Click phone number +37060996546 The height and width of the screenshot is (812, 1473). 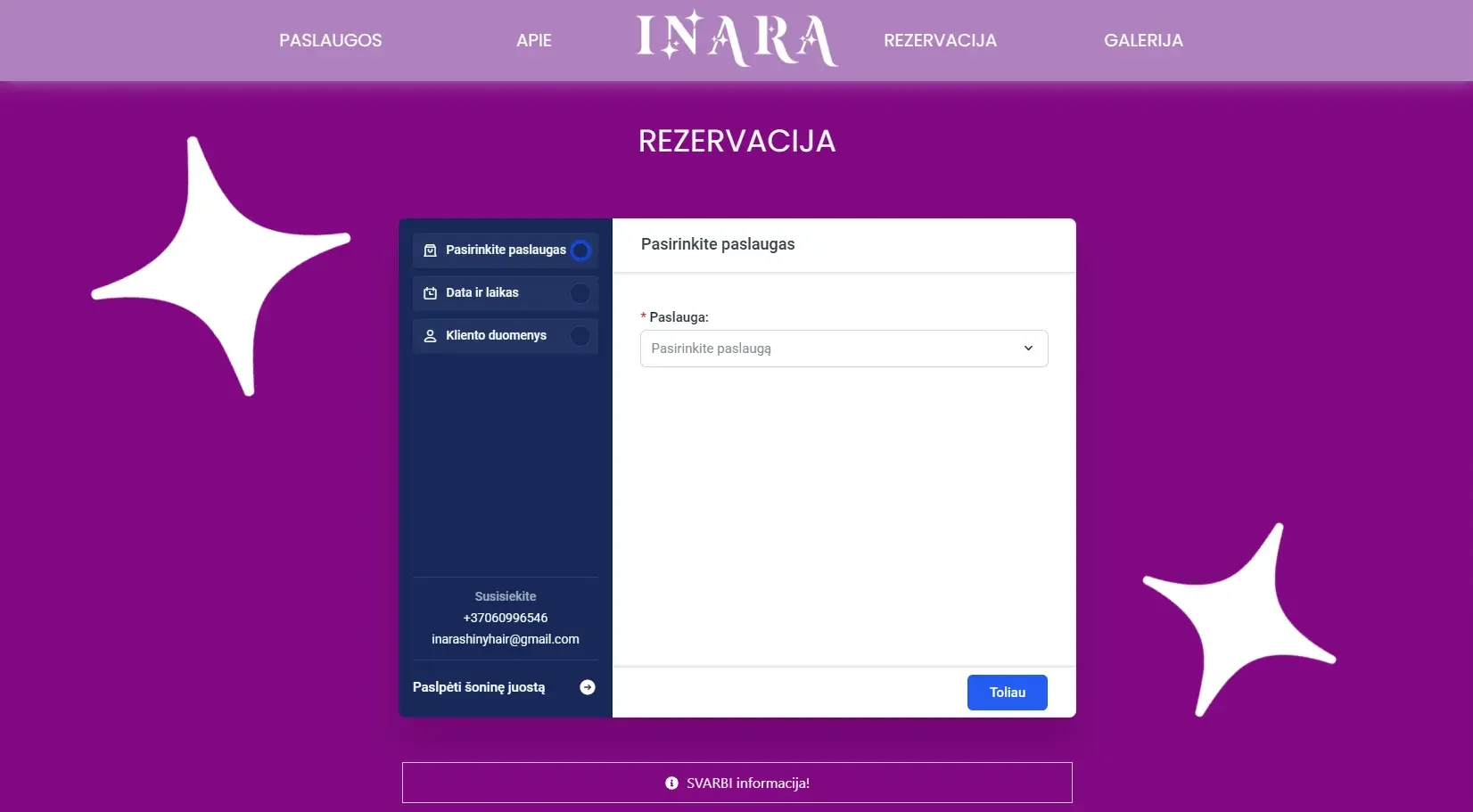(505, 618)
